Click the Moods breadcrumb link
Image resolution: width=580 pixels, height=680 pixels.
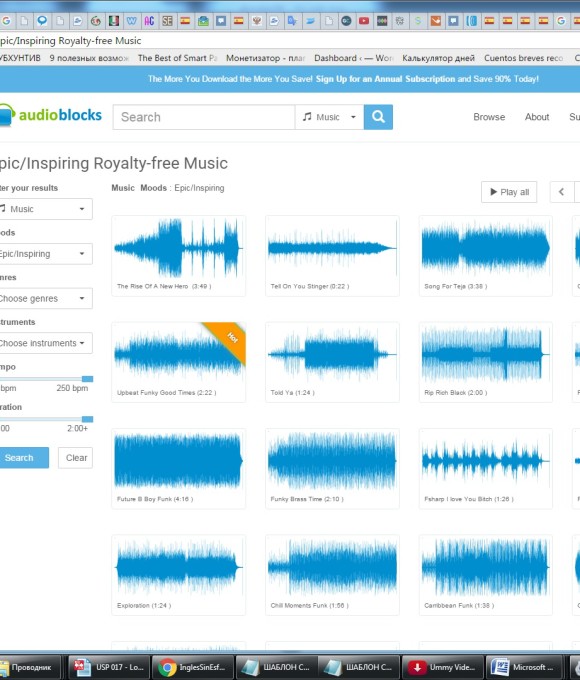pos(154,188)
